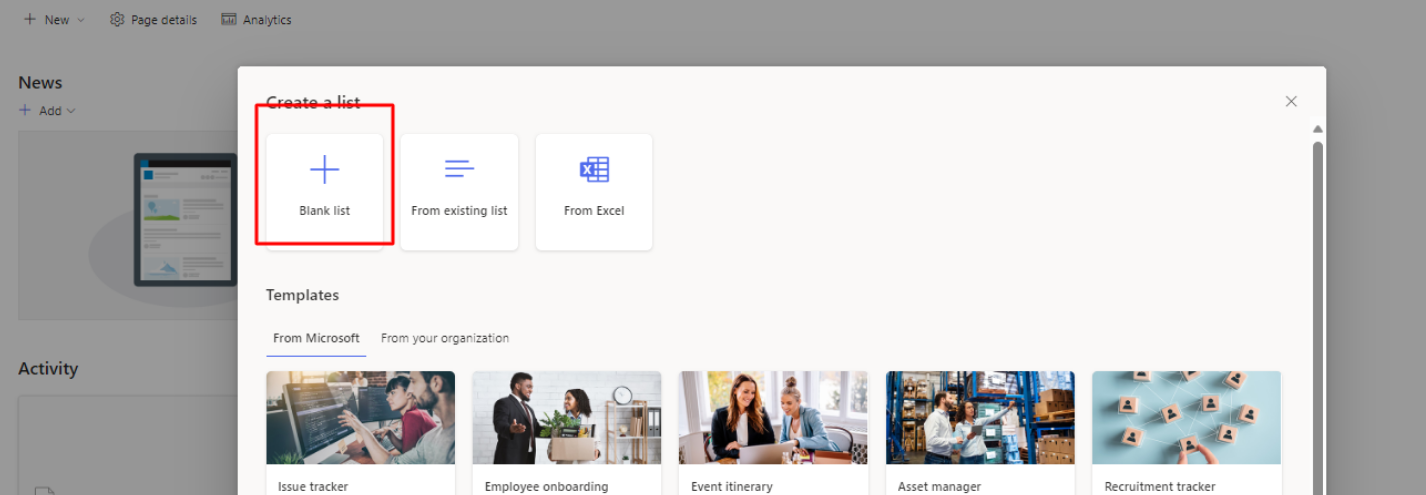
Task: Choose the From Excel icon
Action: click(x=594, y=170)
